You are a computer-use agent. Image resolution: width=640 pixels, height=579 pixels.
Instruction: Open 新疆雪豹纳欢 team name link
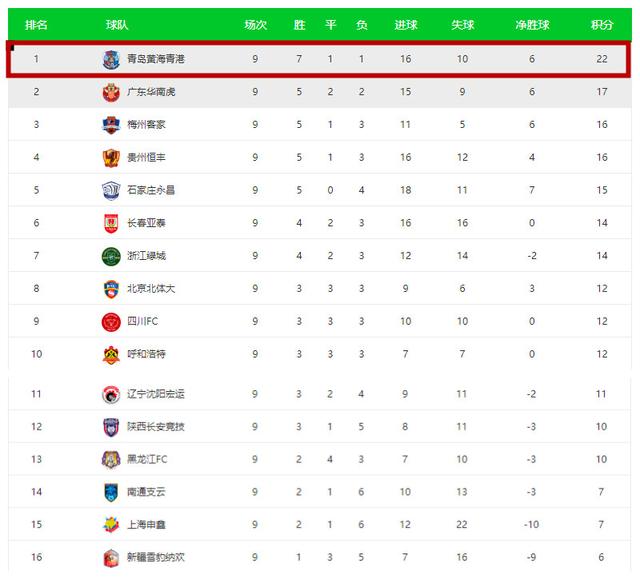156,558
